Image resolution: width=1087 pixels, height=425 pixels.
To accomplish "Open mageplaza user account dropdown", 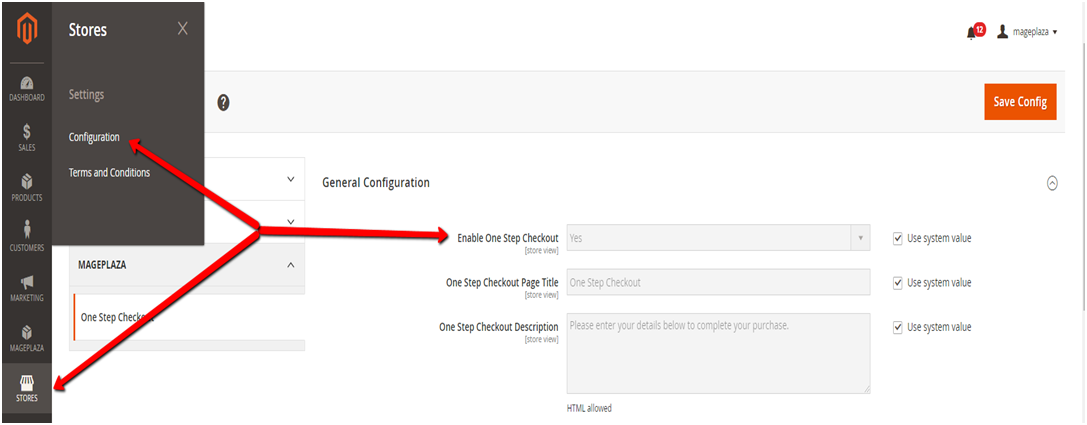I will pos(1028,32).
